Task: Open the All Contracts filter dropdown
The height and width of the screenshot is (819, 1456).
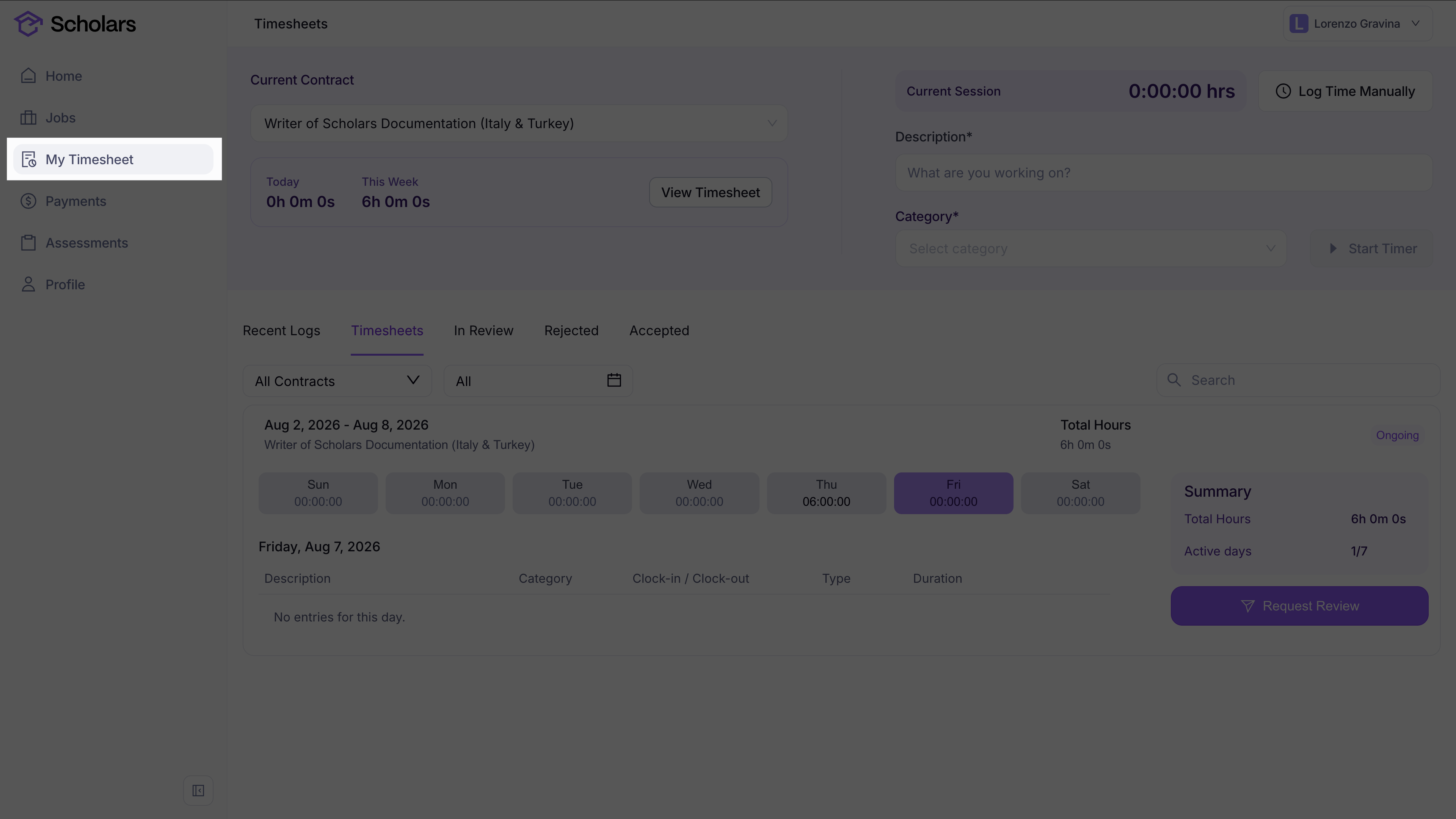Action: click(337, 381)
